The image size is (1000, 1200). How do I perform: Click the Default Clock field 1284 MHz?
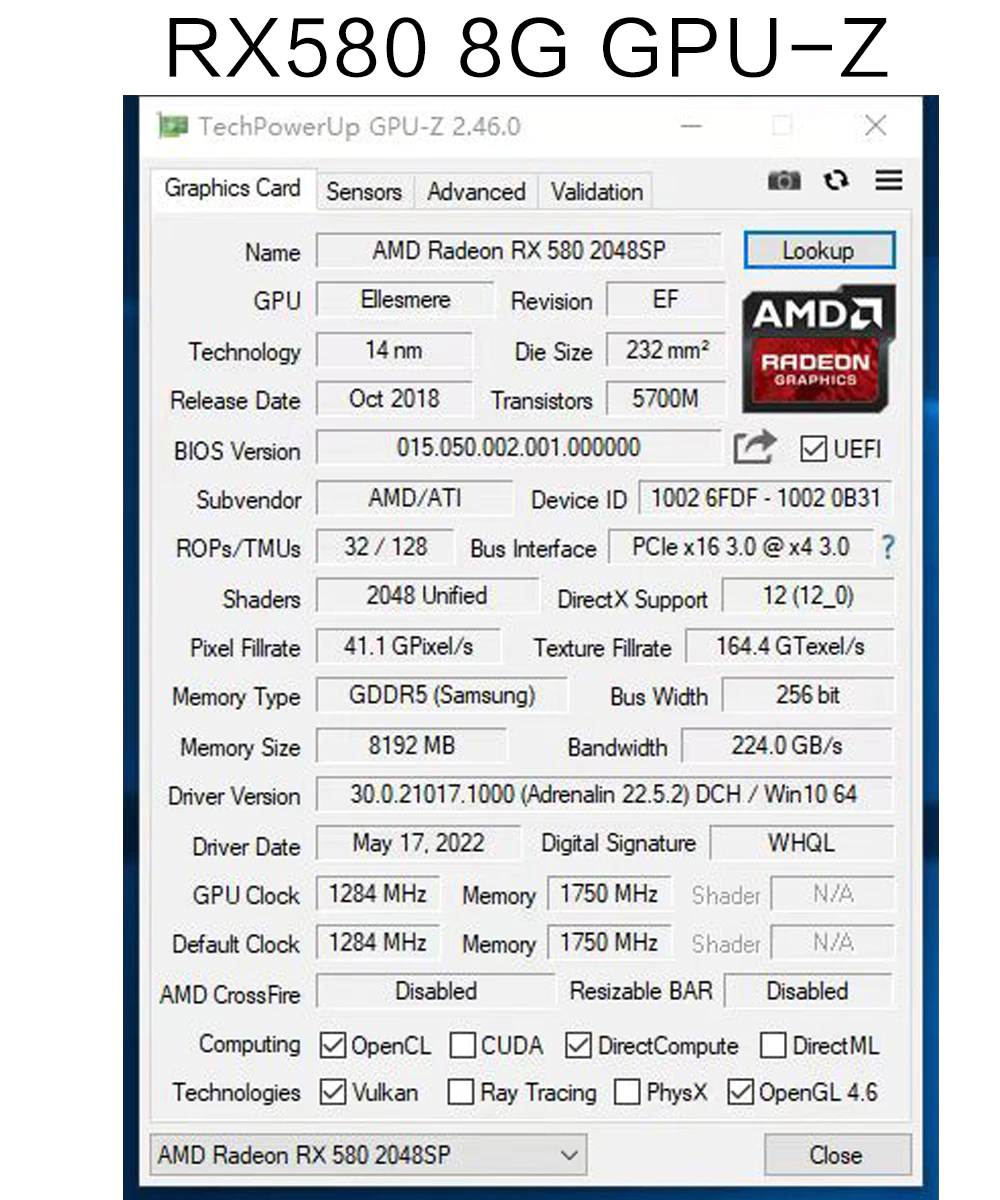pyautogui.click(x=378, y=943)
